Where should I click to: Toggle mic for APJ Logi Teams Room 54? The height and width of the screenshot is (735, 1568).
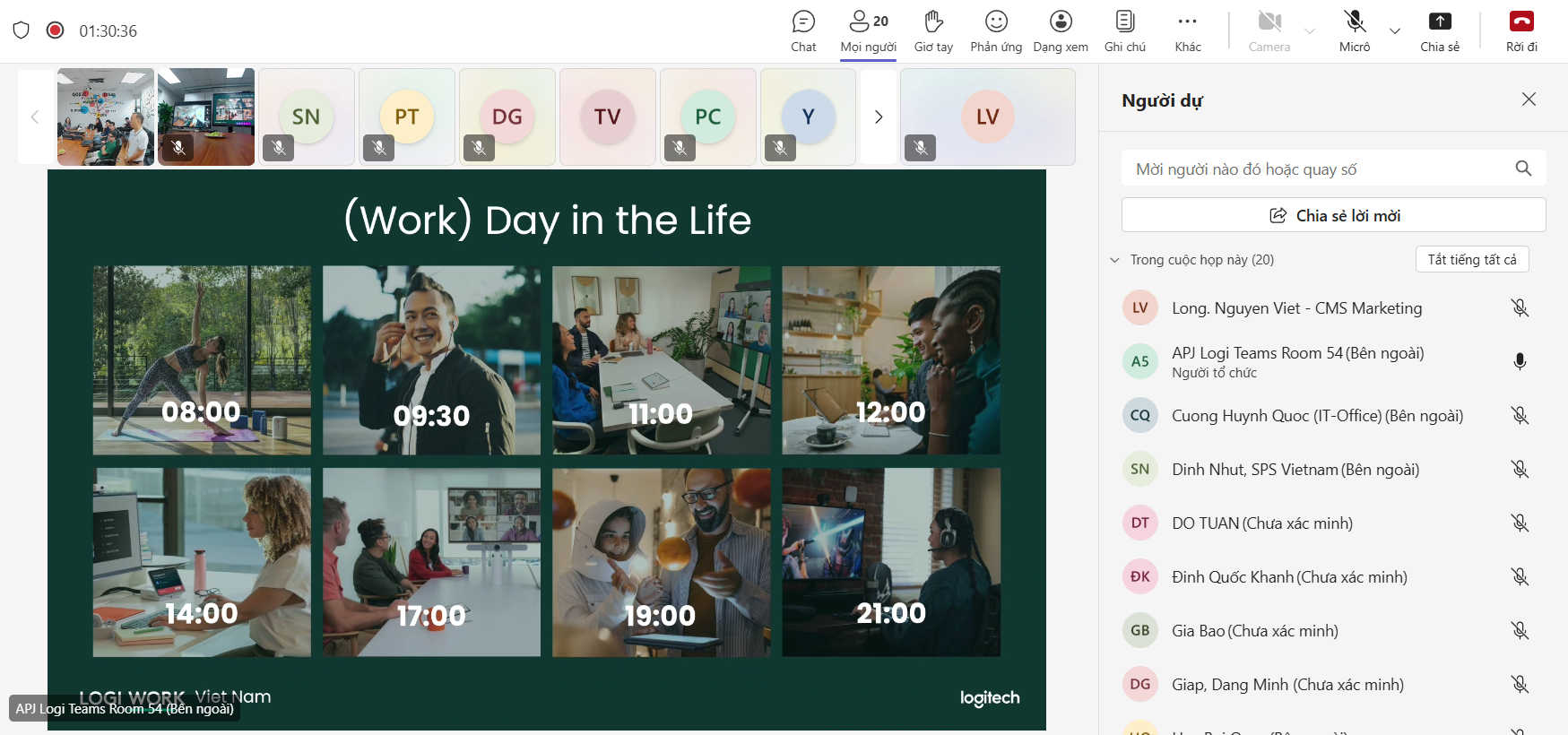[x=1520, y=362]
